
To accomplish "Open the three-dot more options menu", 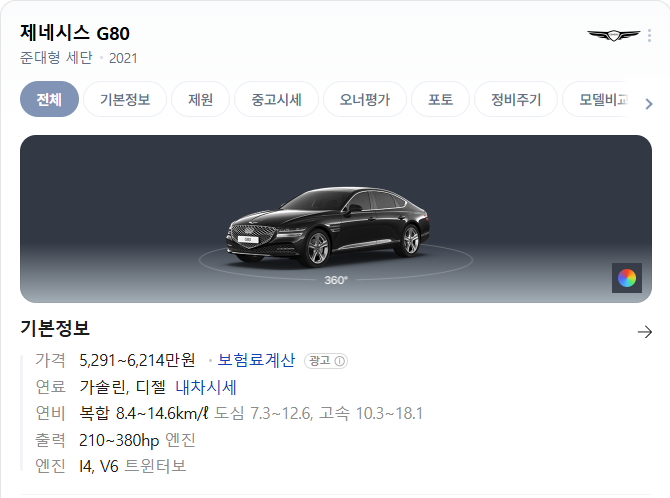I will [x=649, y=35].
